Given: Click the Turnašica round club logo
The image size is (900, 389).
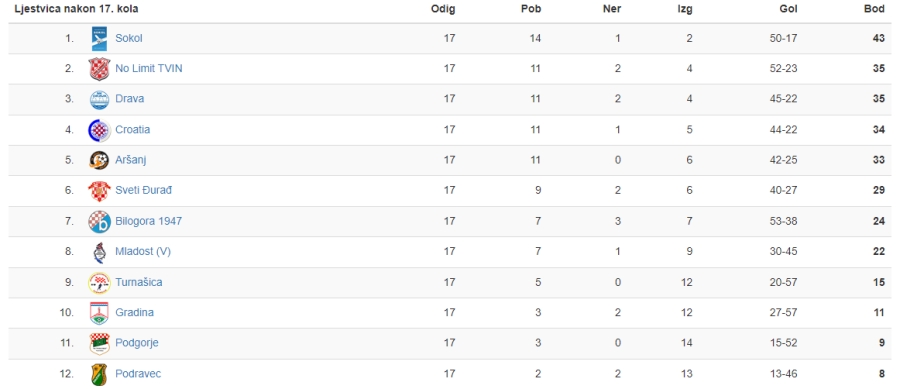Looking at the screenshot, I should click(x=99, y=282).
